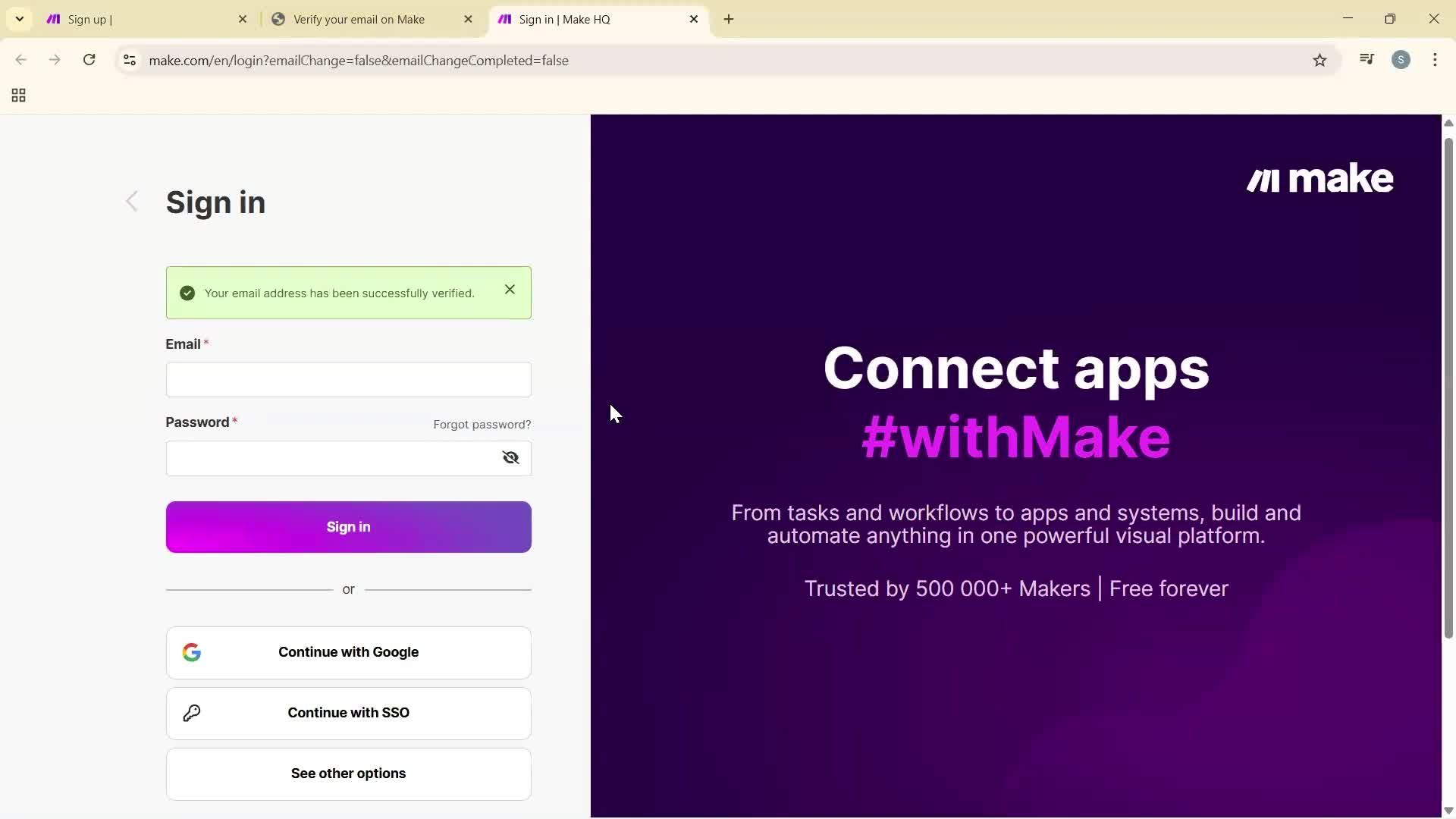
Task: Click the Make logo on the purple panel
Action: 1319,179
